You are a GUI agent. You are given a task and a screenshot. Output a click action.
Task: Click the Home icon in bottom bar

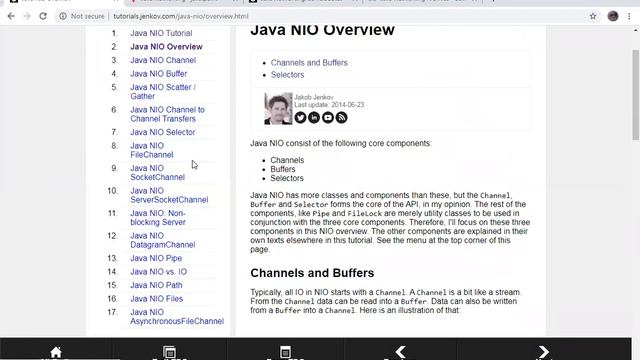click(56, 352)
